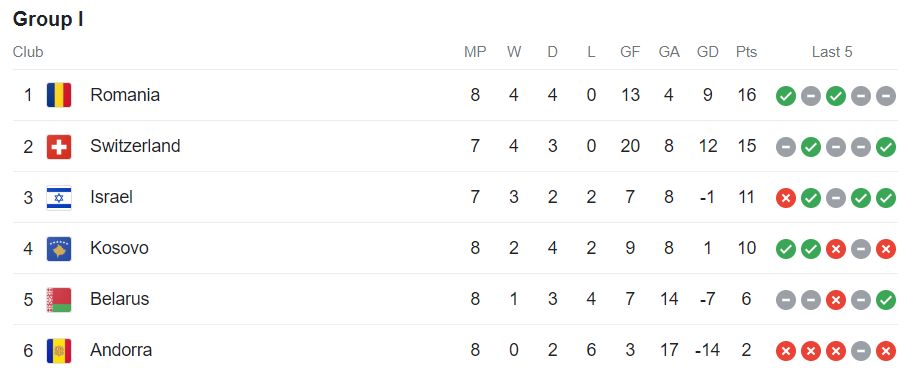Click the Last 5 column header
Screen dimensions: 911x381
(x=832, y=52)
